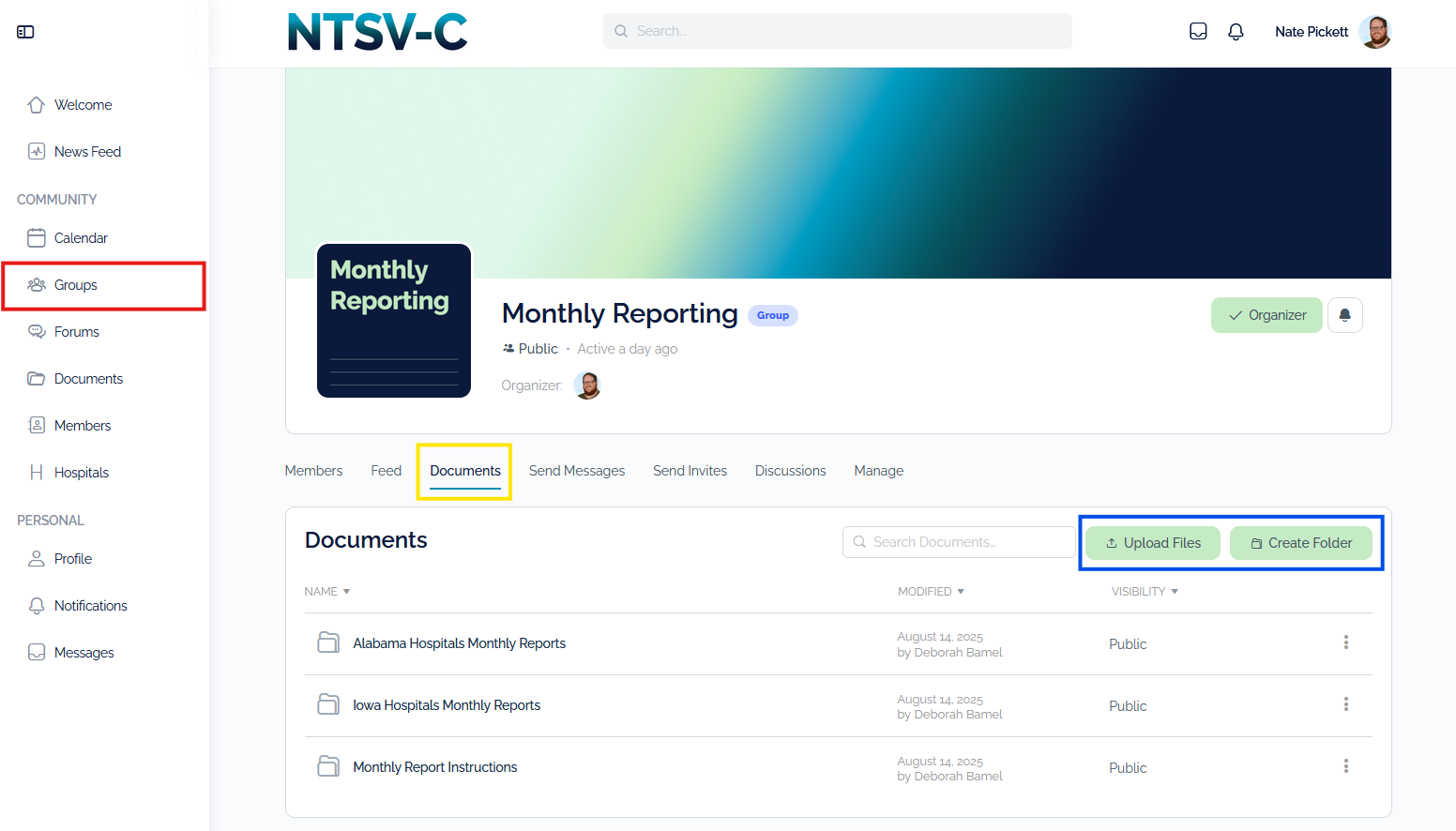1456x831 pixels.
Task: Open the inbox icon in header
Action: [x=1198, y=31]
